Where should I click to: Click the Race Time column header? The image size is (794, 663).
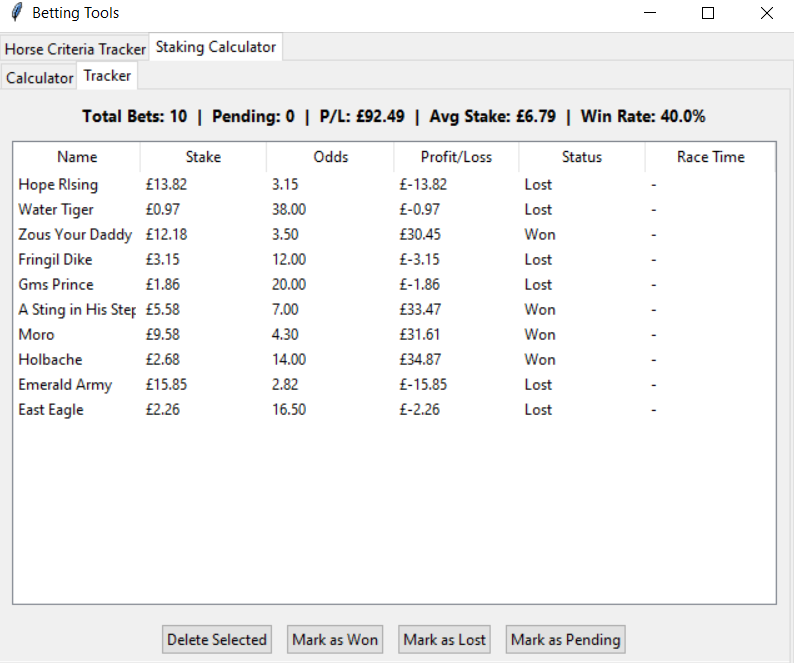click(710, 157)
